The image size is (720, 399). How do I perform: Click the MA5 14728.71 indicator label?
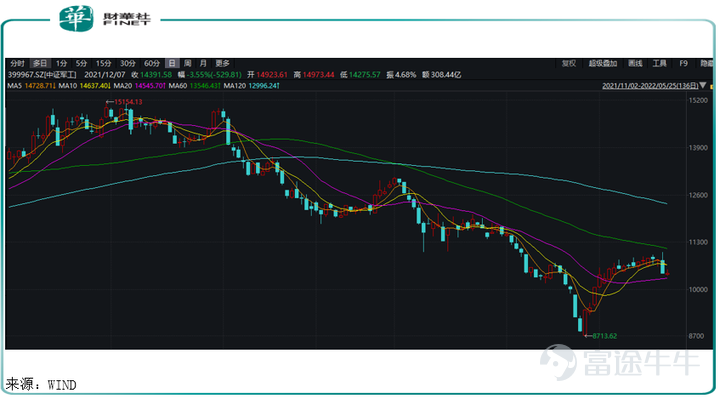pyautogui.click(x=31, y=86)
